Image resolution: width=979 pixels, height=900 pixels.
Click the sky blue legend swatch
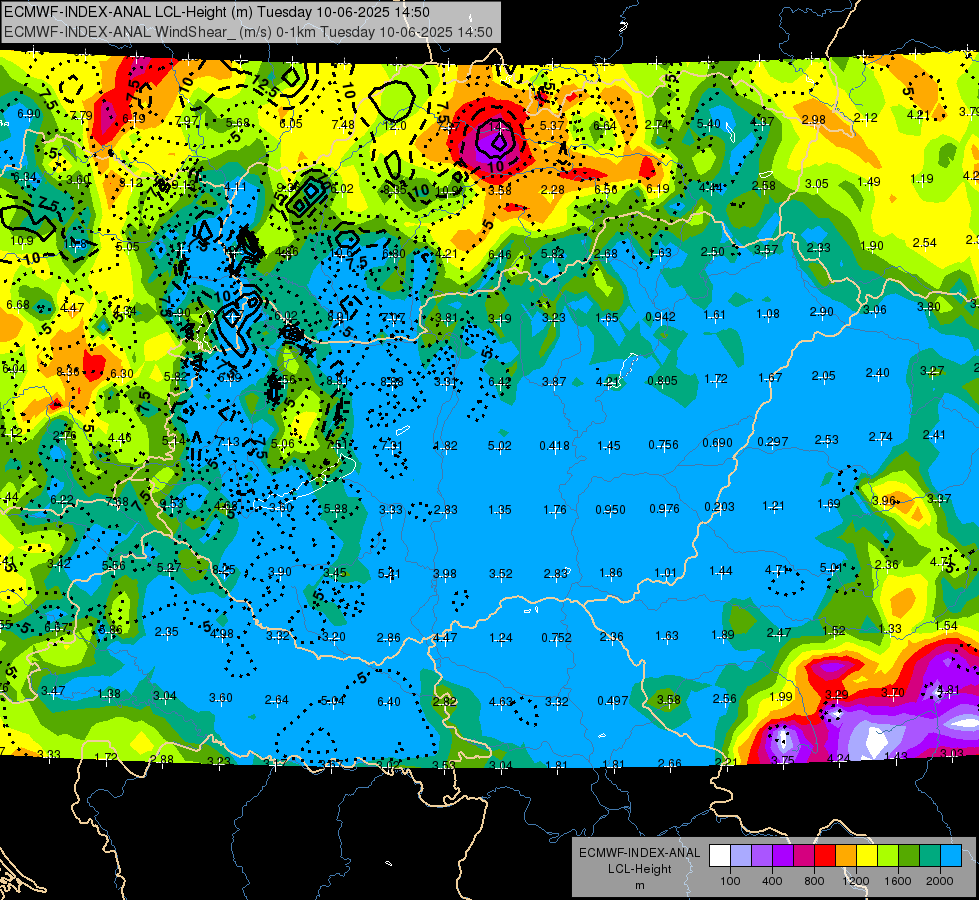[951, 856]
